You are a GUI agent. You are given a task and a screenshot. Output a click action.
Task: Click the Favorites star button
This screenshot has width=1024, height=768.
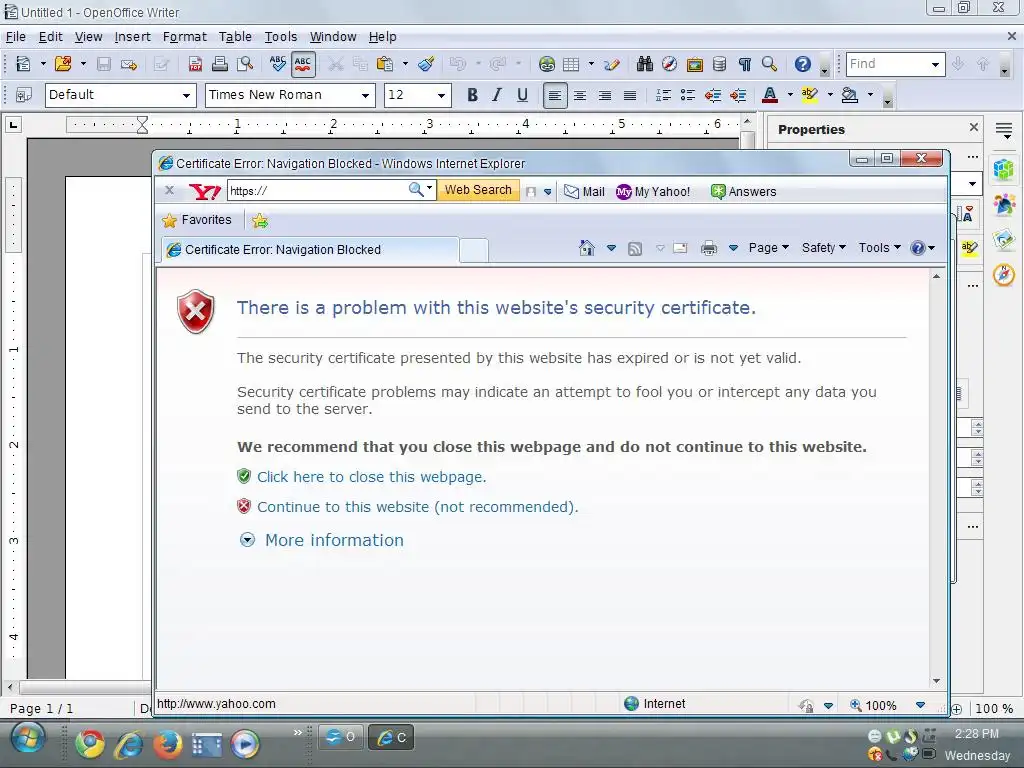coord(197,220)
